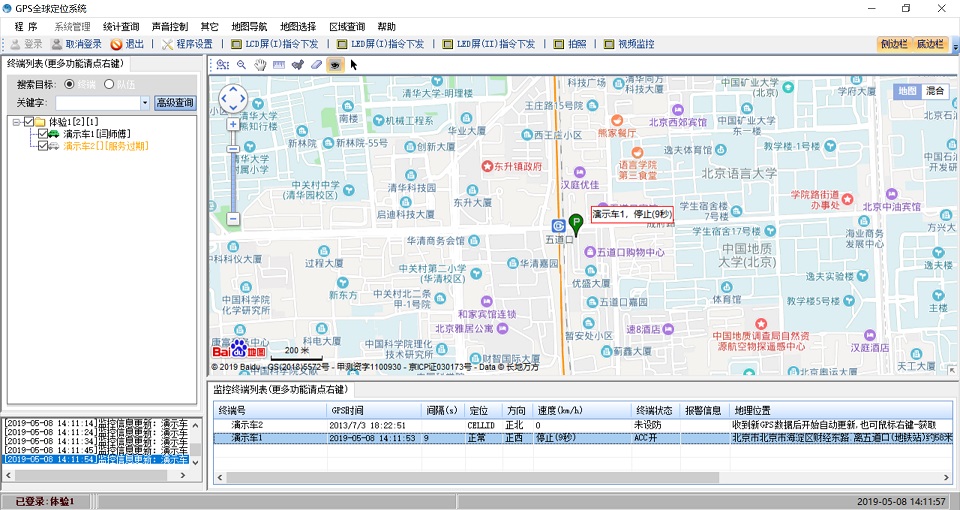
Task: Click the monitoring table horizontal scrollbar
Action: coord(472,478)
